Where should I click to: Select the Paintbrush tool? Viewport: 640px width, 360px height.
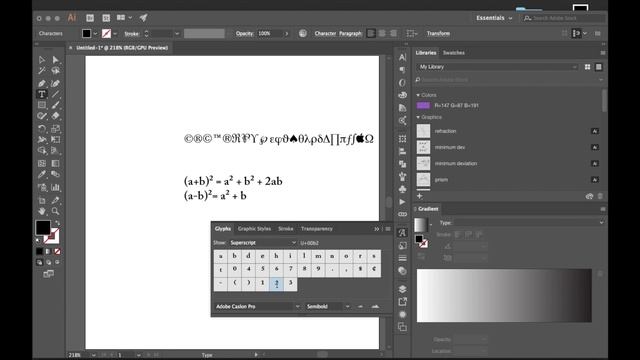pyautogui.click(x=56, y=105)
